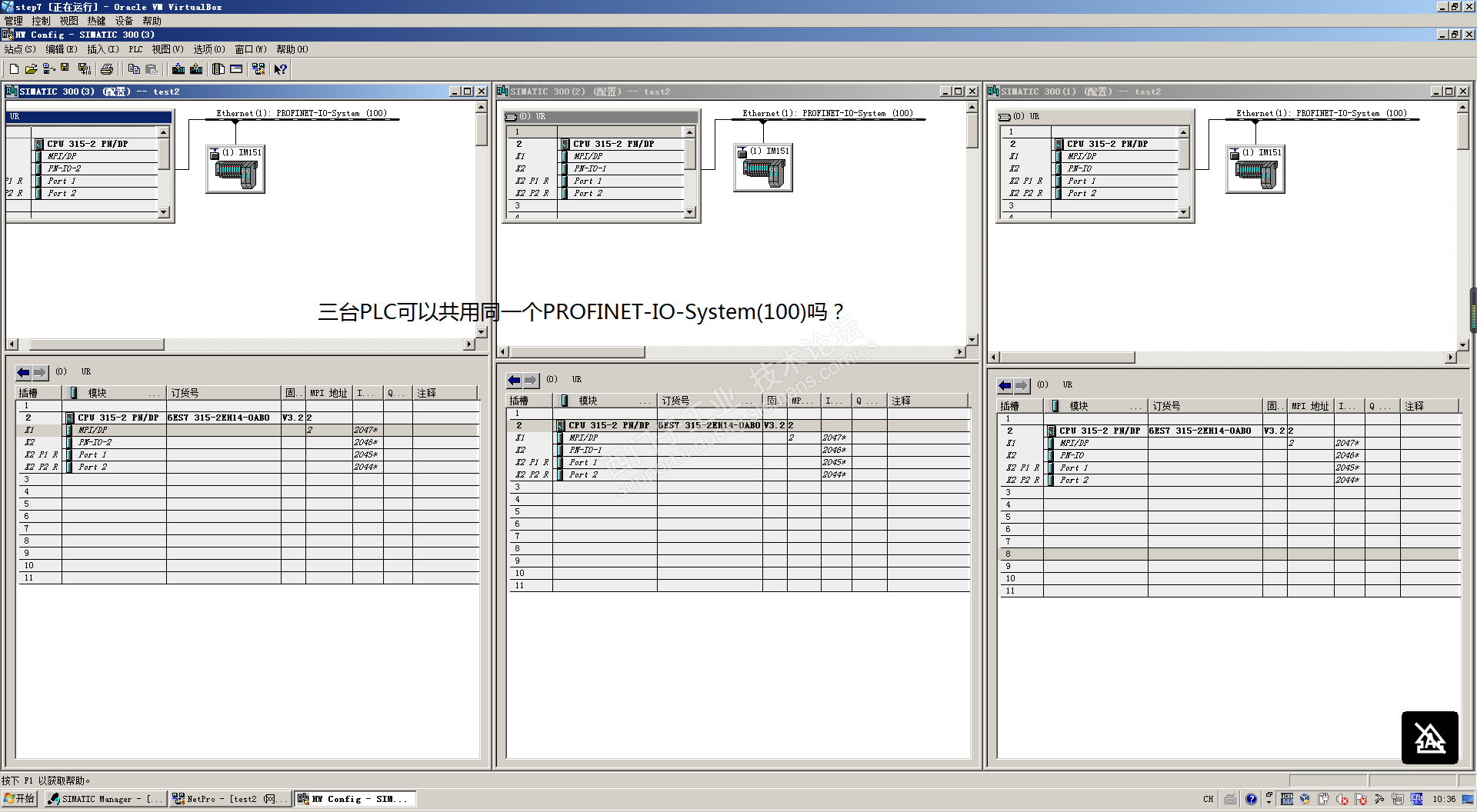Image resolution: width=1477 pixels, height=812 pixels.
Task: Click the 订货号 column header in SIMATIC 300(3)
Action: 224,393
